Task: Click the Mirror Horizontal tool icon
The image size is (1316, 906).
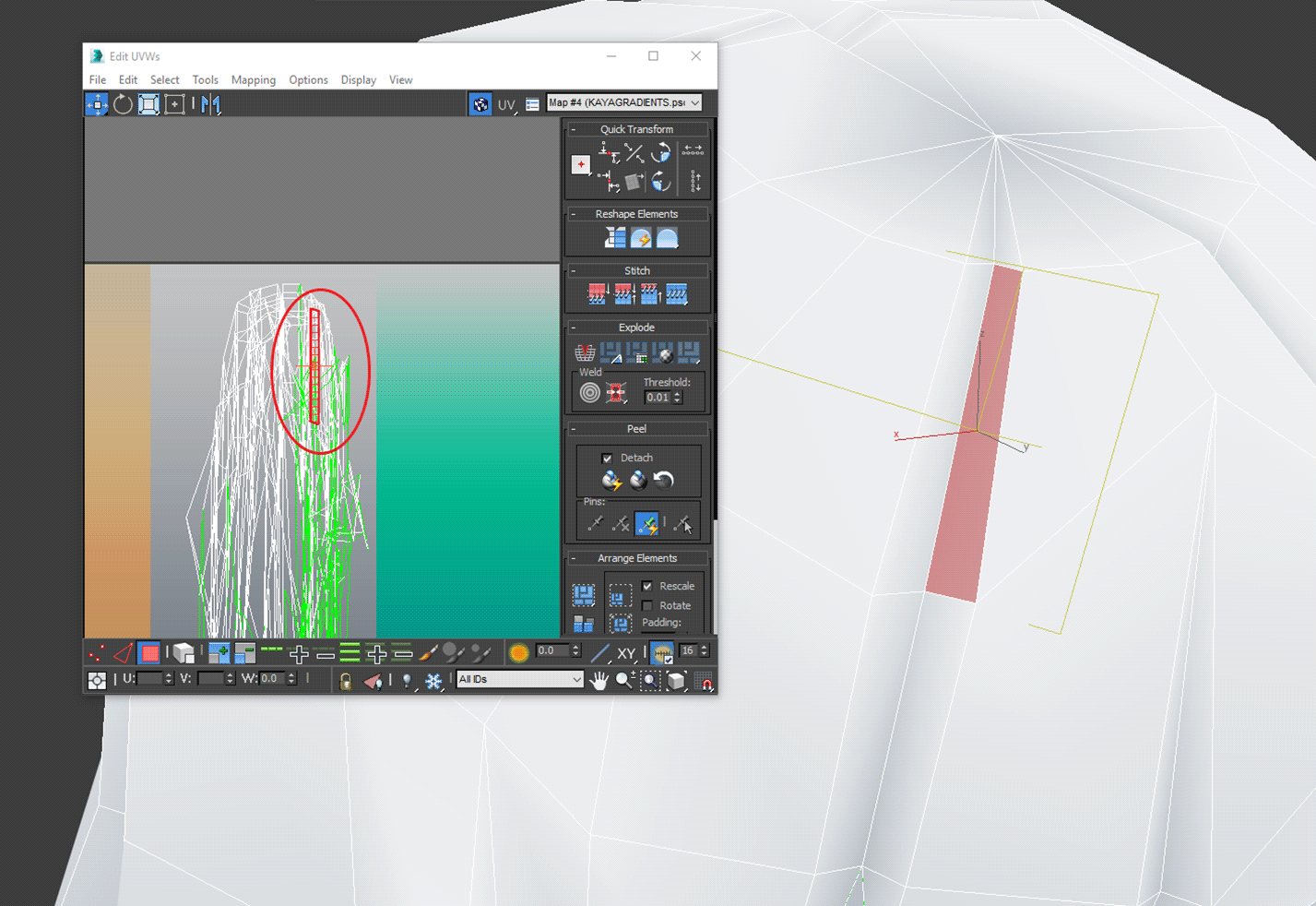Action: pos(211,104)
